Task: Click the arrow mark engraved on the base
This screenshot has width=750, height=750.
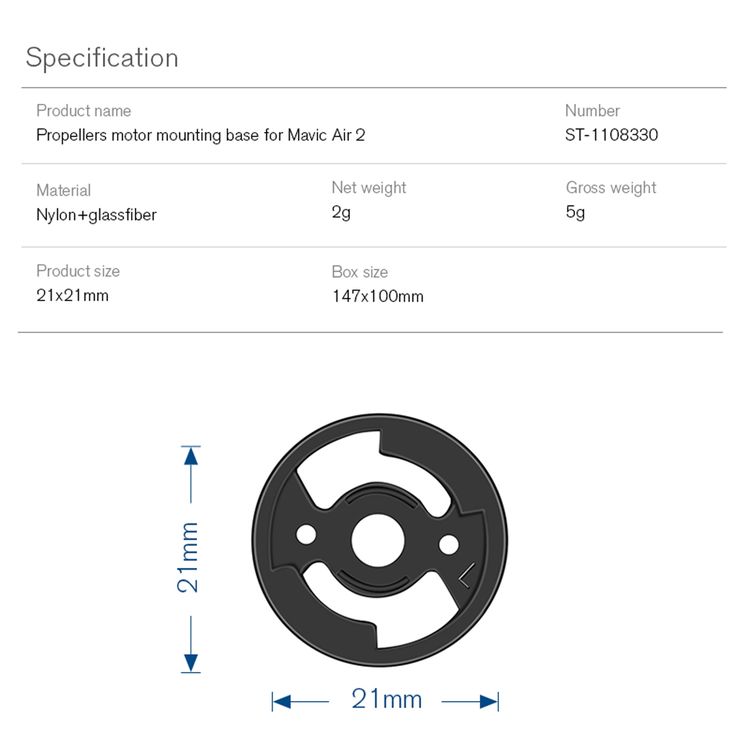Action: [x=467, y=575]
